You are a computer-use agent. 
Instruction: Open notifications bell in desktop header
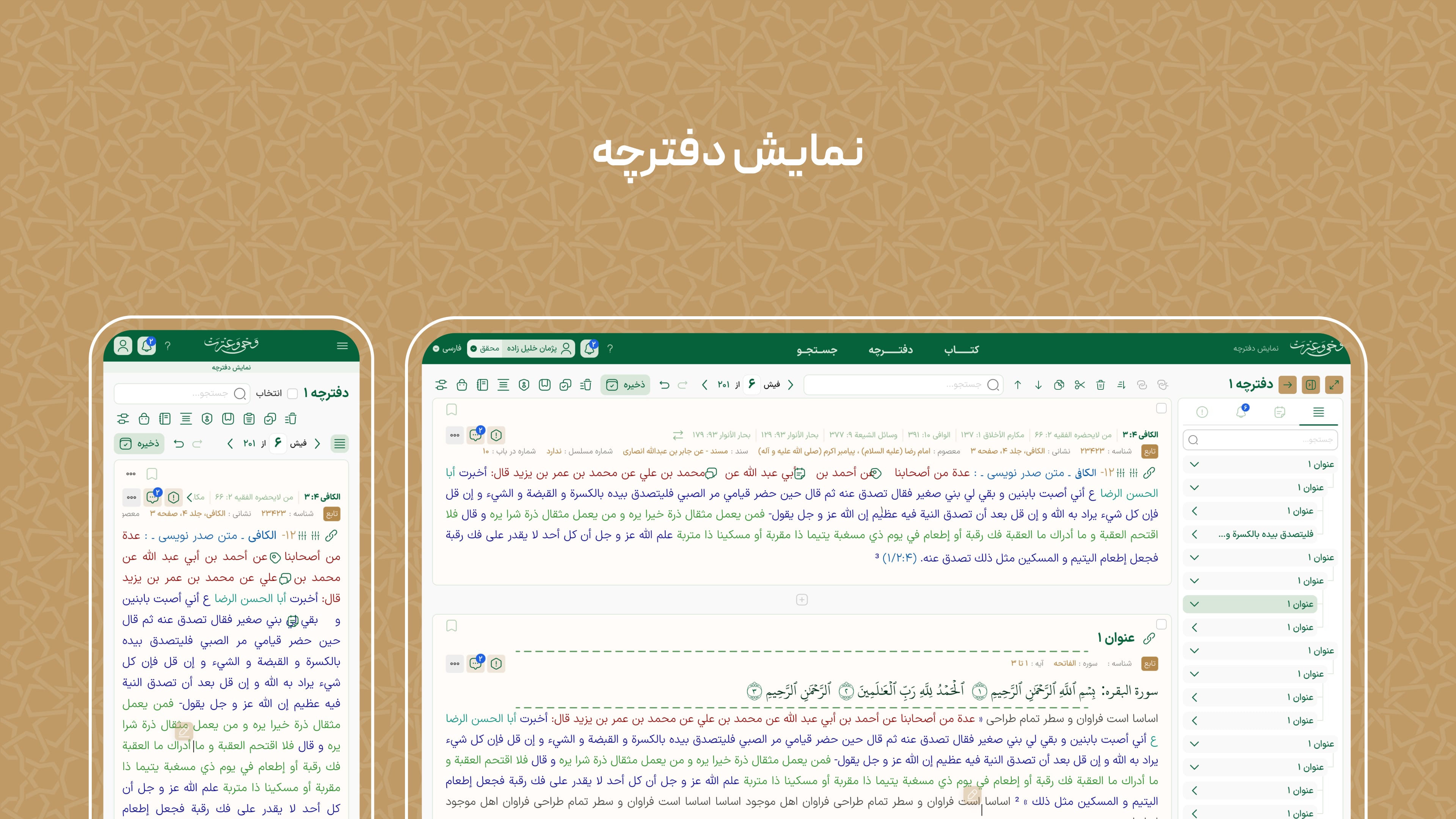click(590, 348)
